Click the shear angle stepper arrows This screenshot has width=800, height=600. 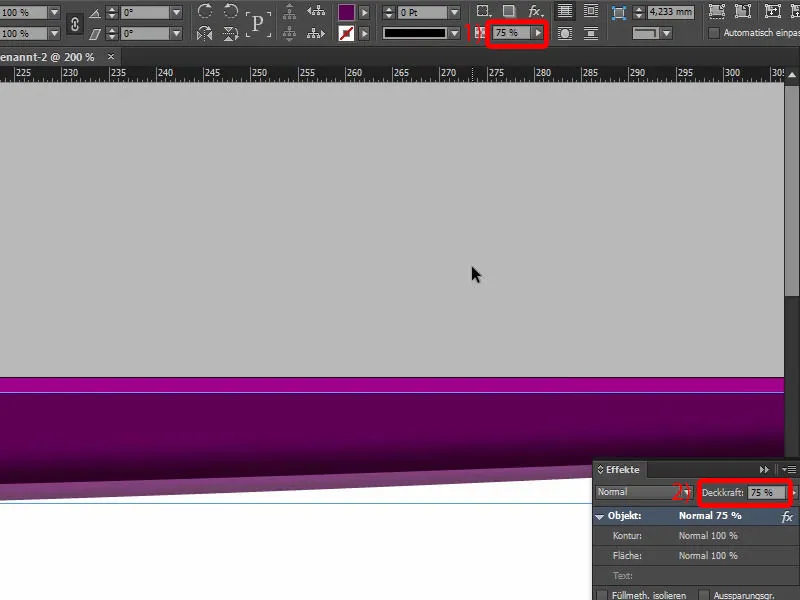point(112,34)
